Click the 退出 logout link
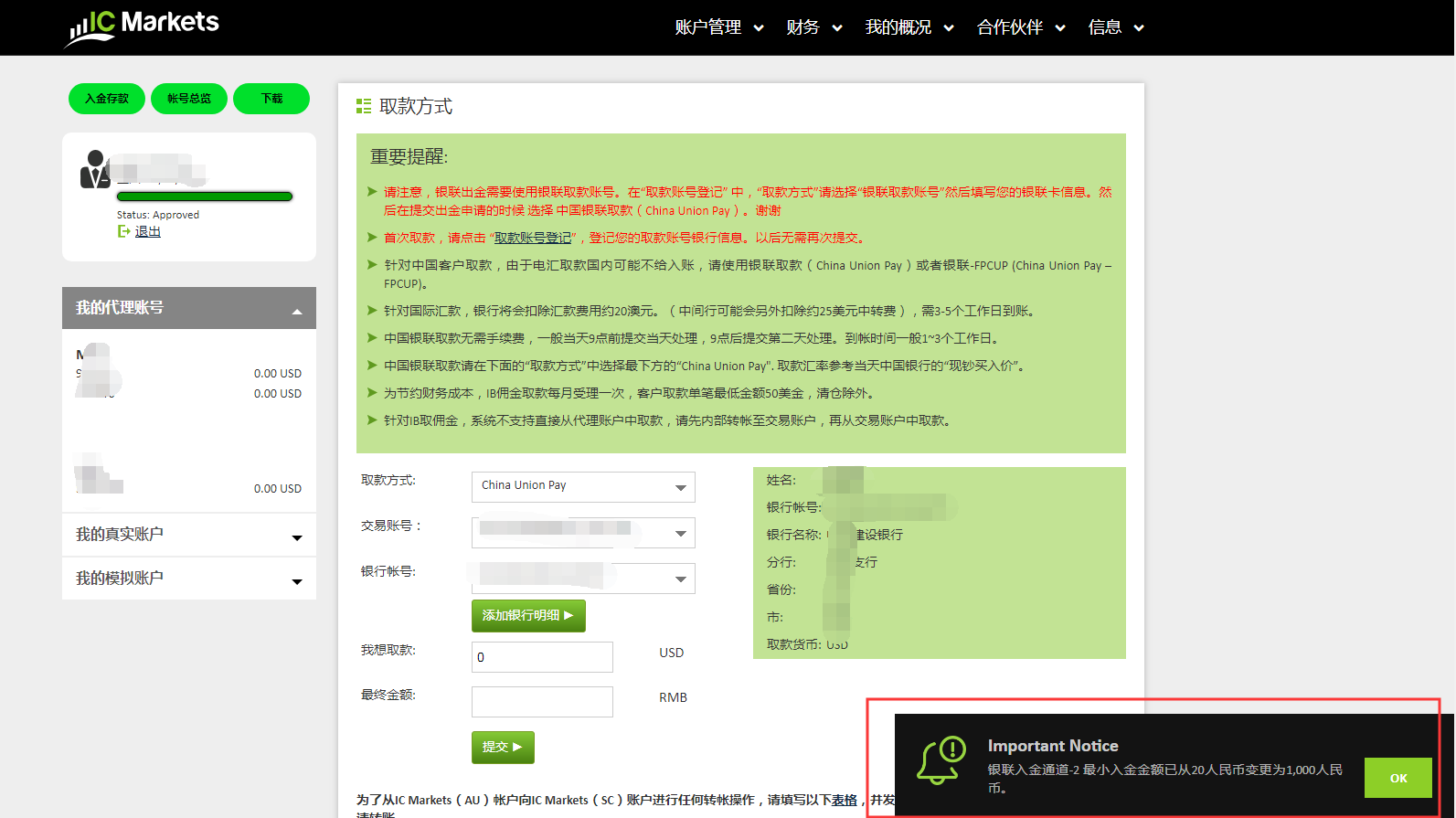Image resolution: width=1456 pixels, height=818 pixels. tap(148, 231)
